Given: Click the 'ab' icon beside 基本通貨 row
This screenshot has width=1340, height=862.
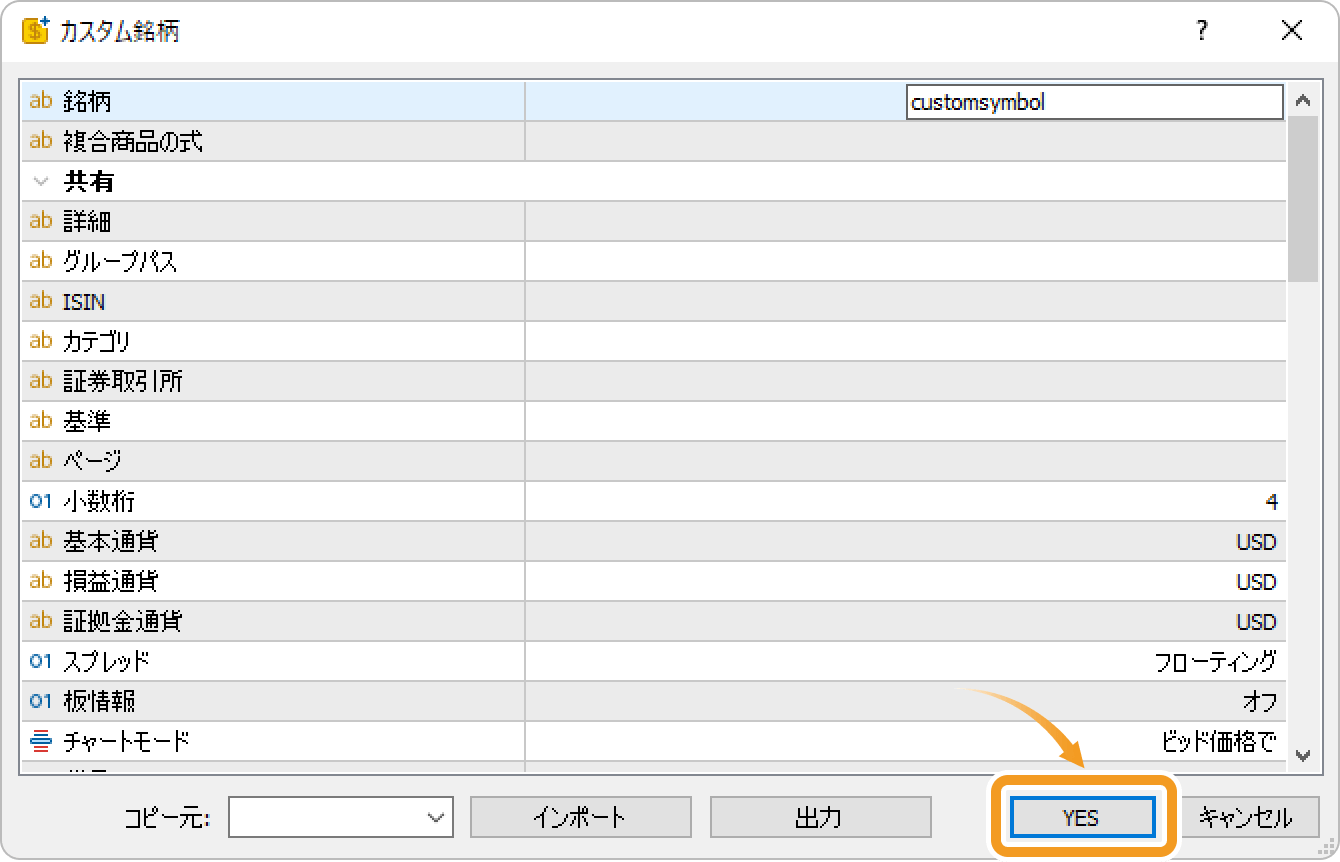Looking at the screenshot, I should coord(41,541).
